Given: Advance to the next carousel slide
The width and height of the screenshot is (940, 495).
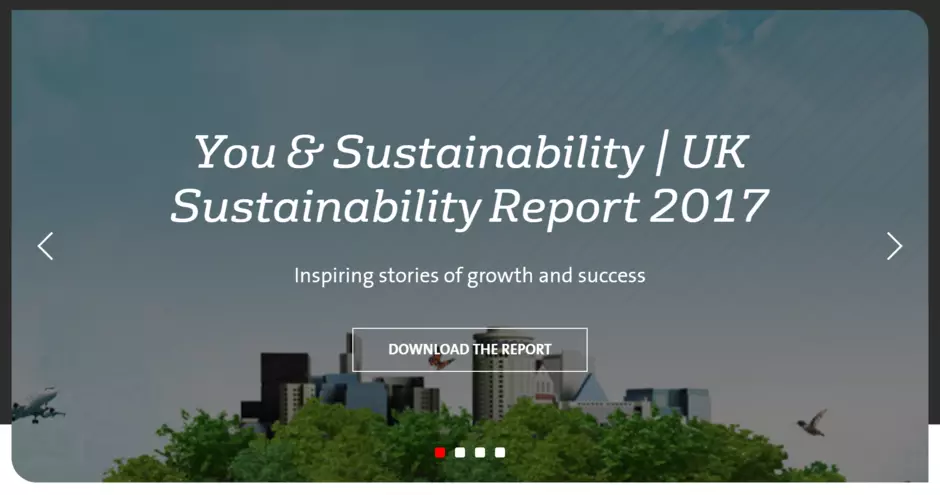Looking at the screenshot, I should coord(894,246).
